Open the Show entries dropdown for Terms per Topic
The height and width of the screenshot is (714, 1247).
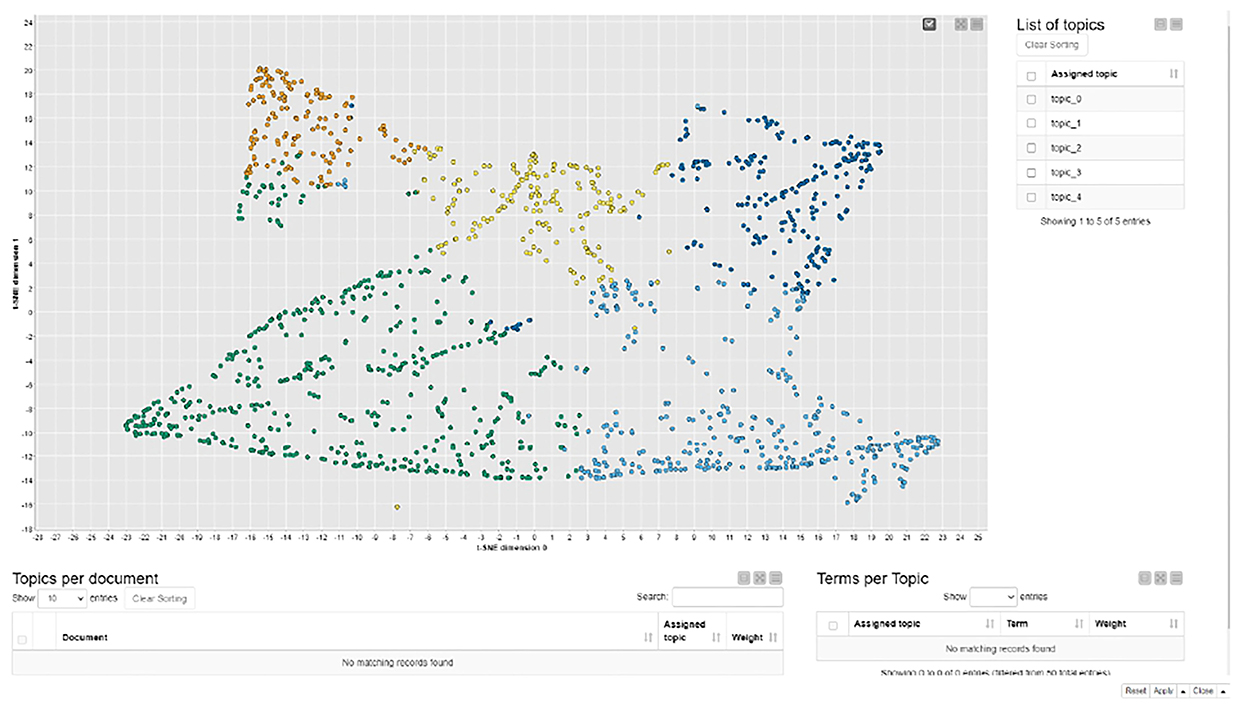click(993, 596)
